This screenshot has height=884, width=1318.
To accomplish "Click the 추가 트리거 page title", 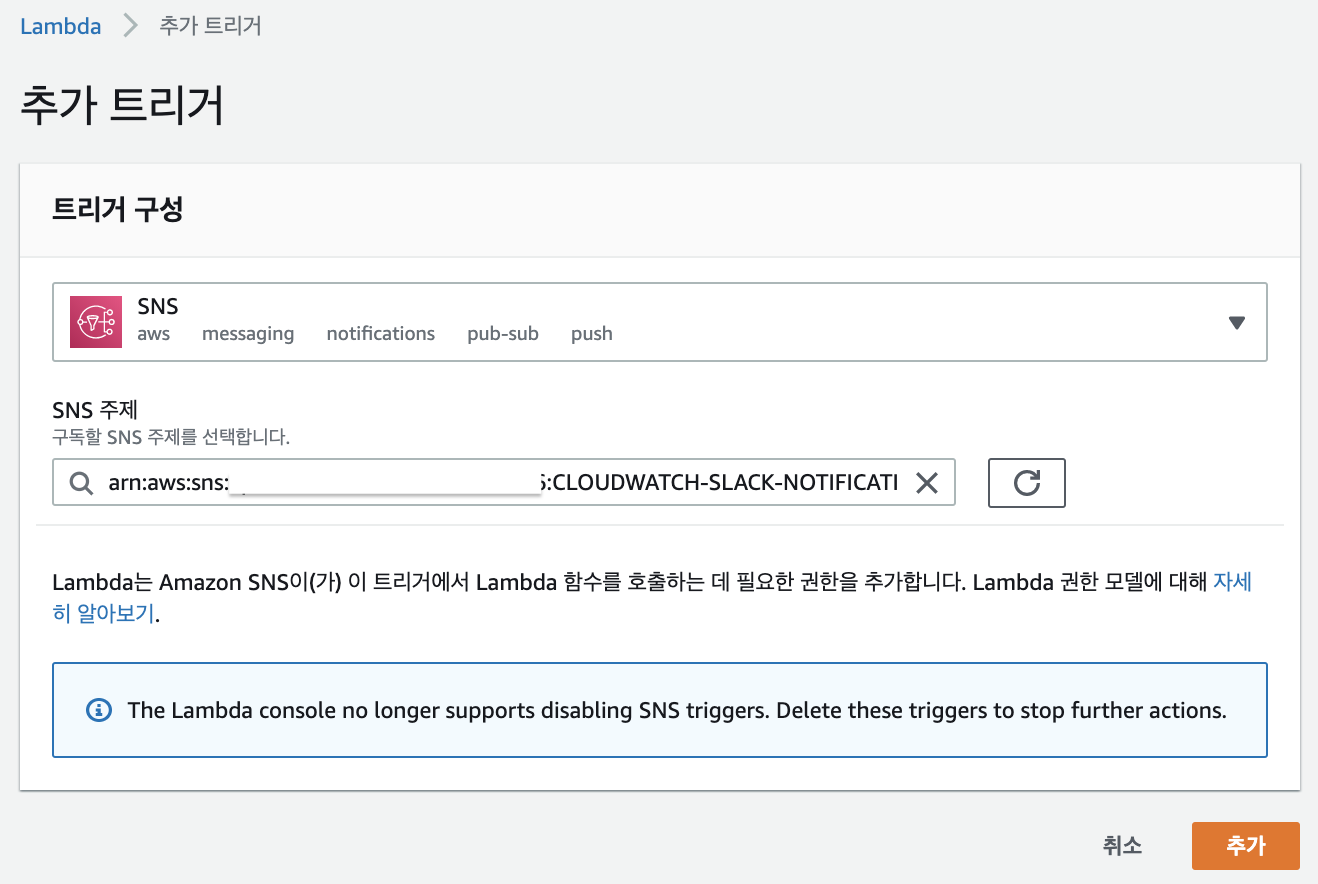I will [x=121, y=106].
